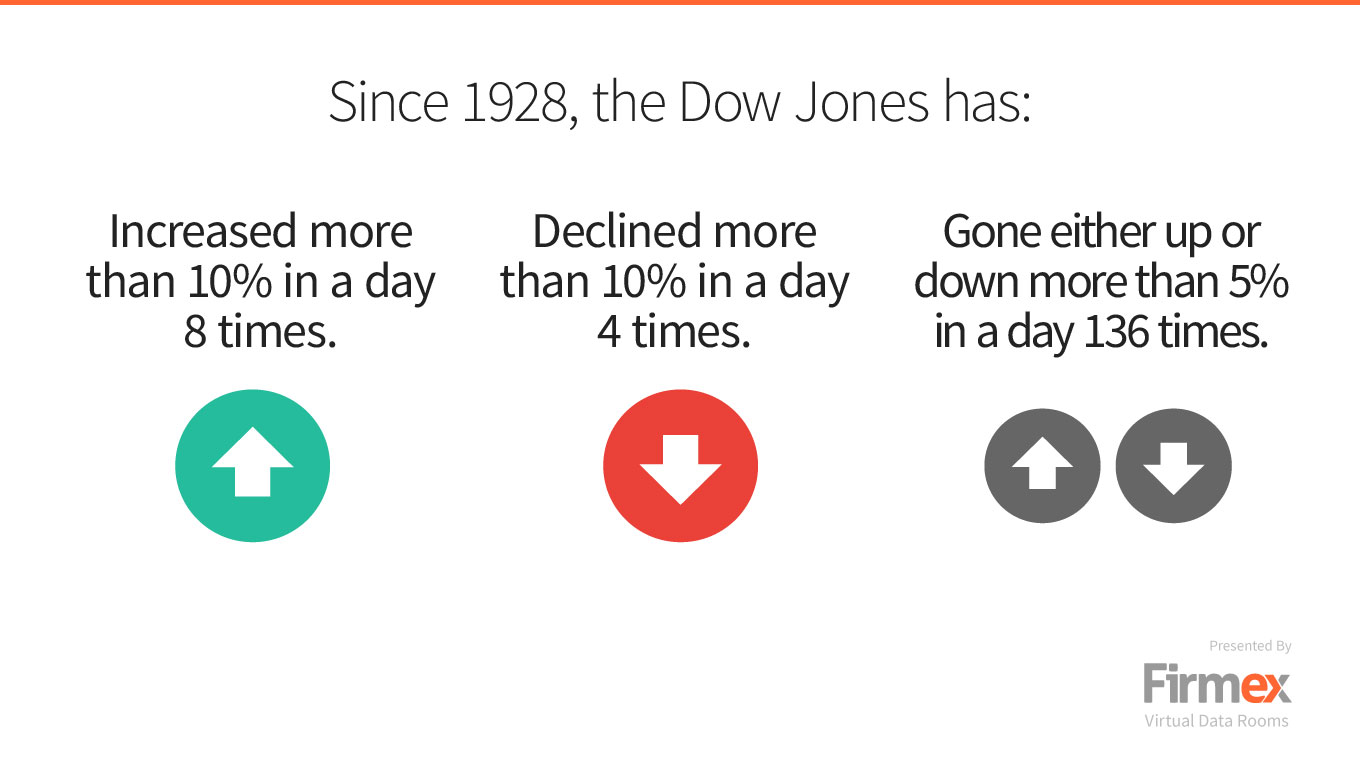Click the green up-arrow circle icon
The image size is (1360, 765).
click(253, 465)
